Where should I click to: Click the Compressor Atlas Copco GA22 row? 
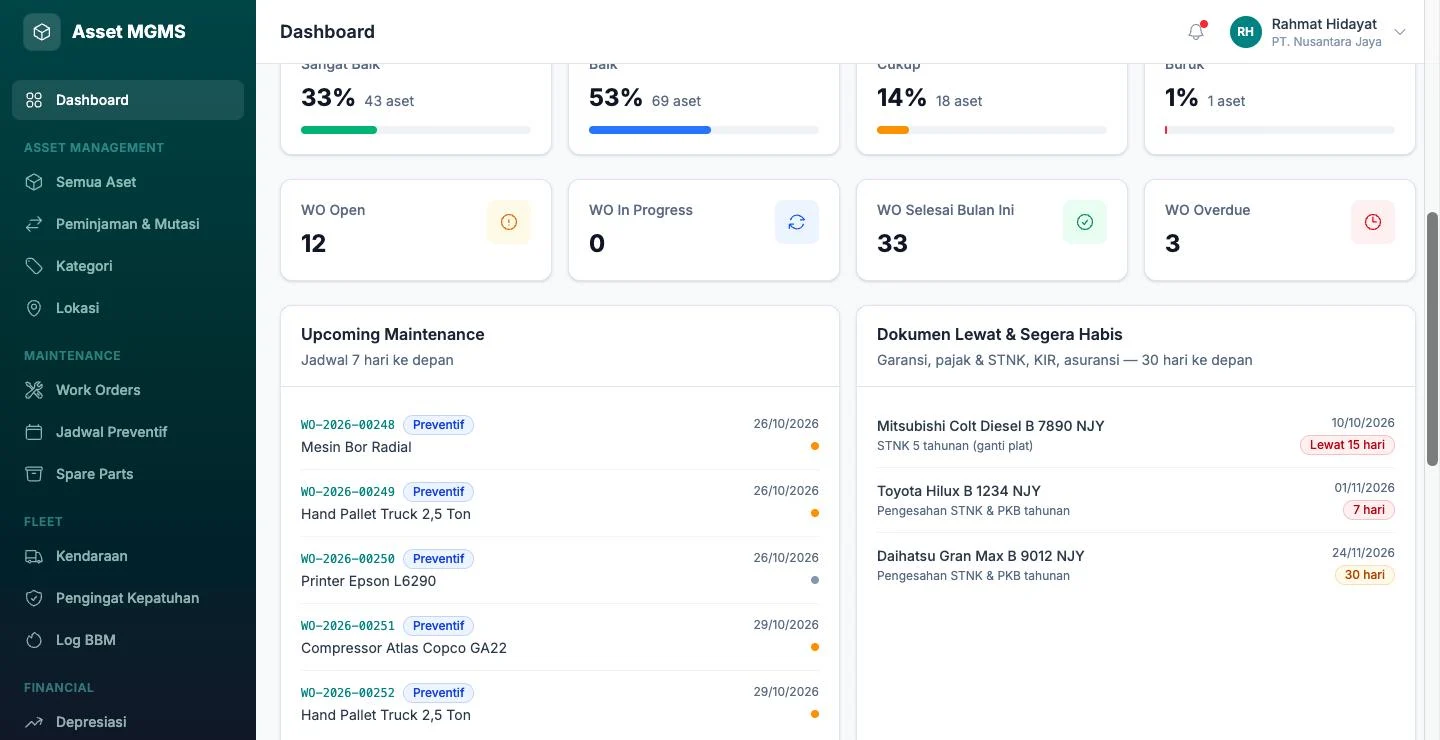tap(560, 637)
